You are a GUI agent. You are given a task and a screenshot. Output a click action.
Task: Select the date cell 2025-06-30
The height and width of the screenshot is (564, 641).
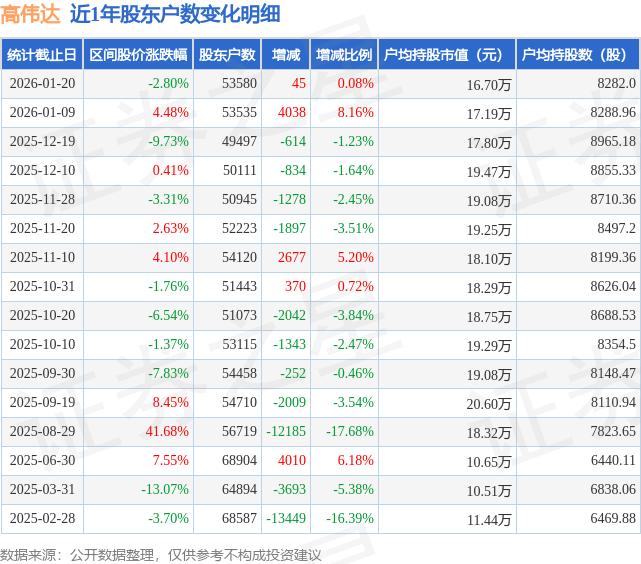[x=43, y=461]
